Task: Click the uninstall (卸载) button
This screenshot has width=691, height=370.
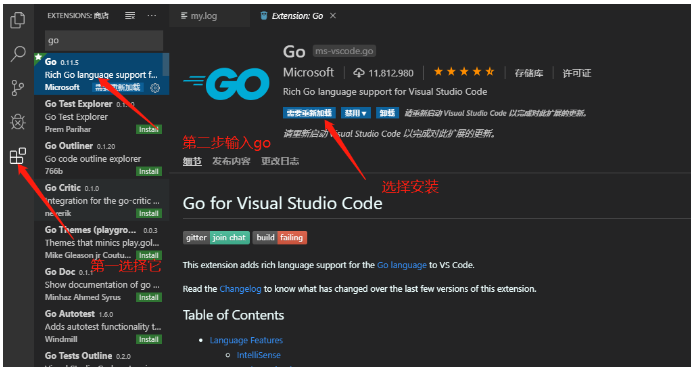Action: (387, 113)
